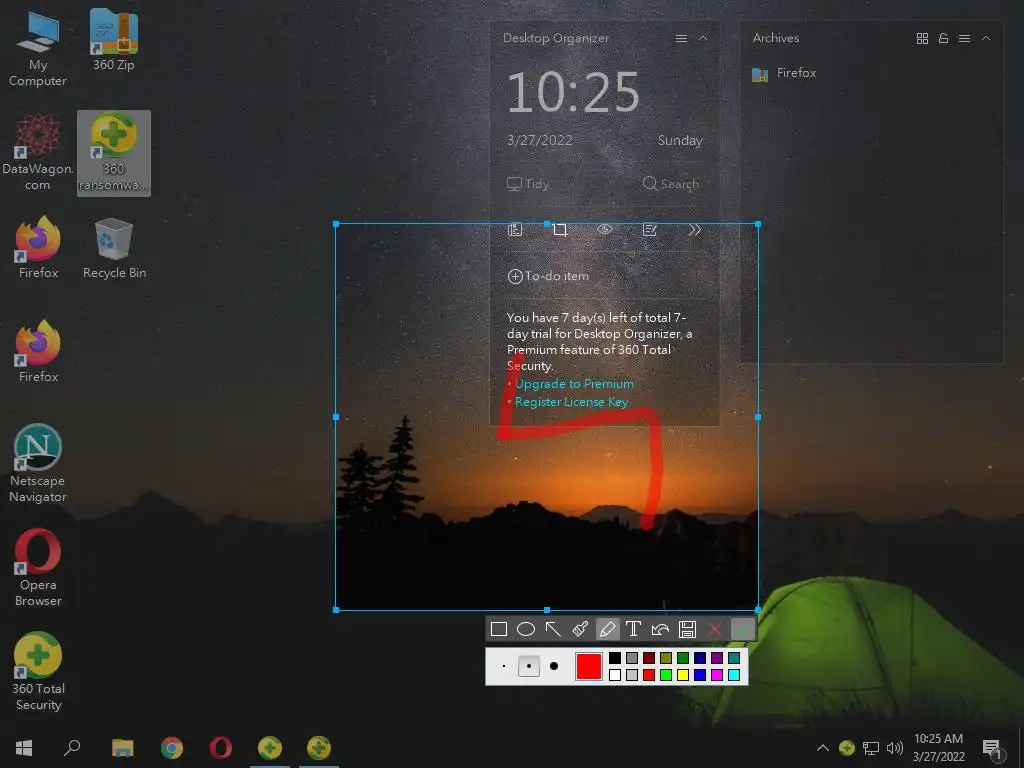Click the edit memo icon in Organizer
The width and height of the screenshot is (1024, 768).
pos(649,230)
